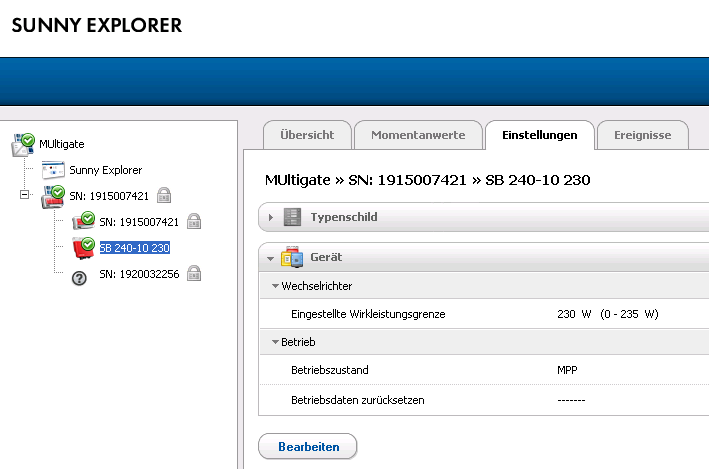Switch to the Übersicht tab
This screenshot has height=469, width=709.
[307, 135]
